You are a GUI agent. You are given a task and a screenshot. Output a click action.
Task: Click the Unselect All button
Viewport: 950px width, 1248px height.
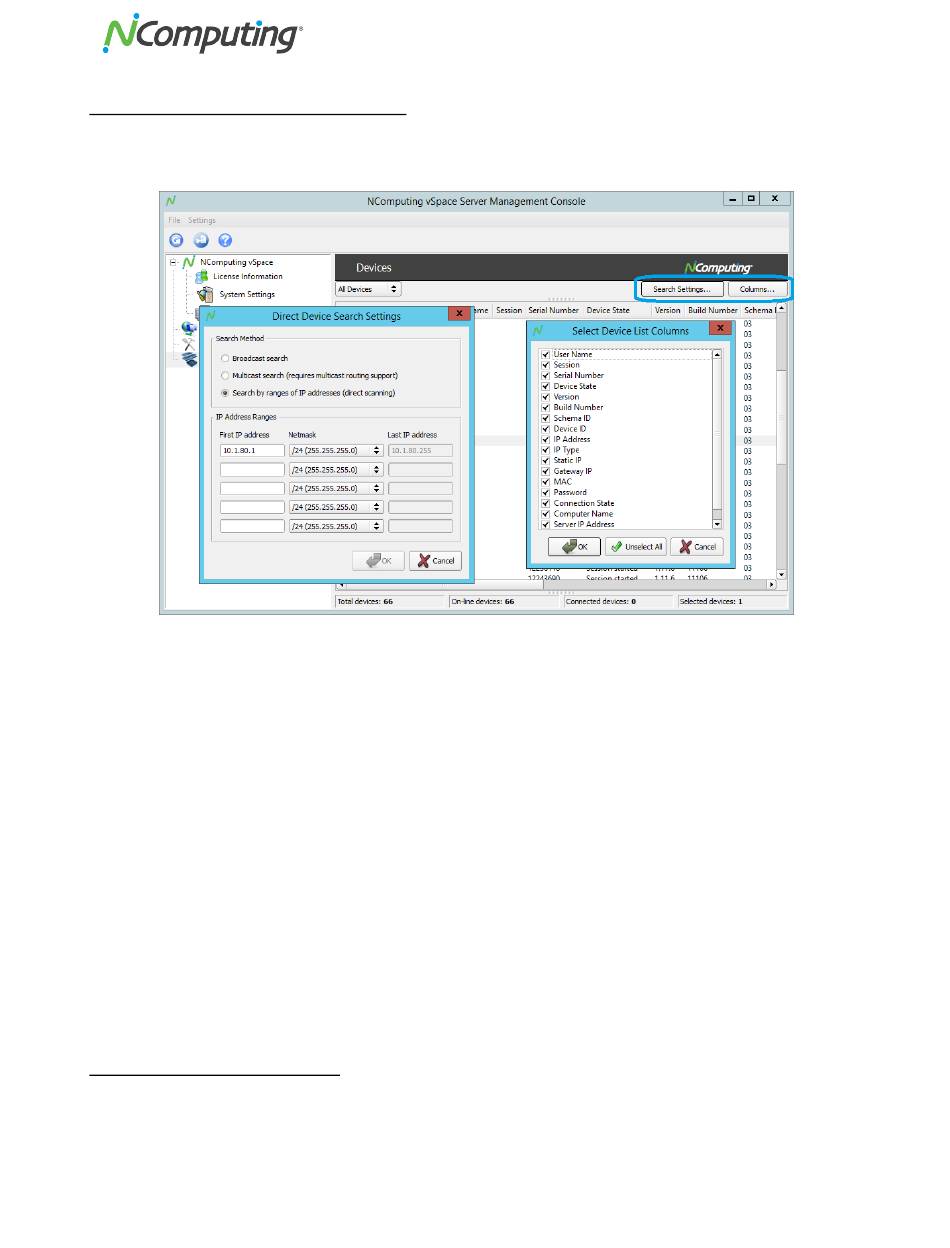(635, 547)
